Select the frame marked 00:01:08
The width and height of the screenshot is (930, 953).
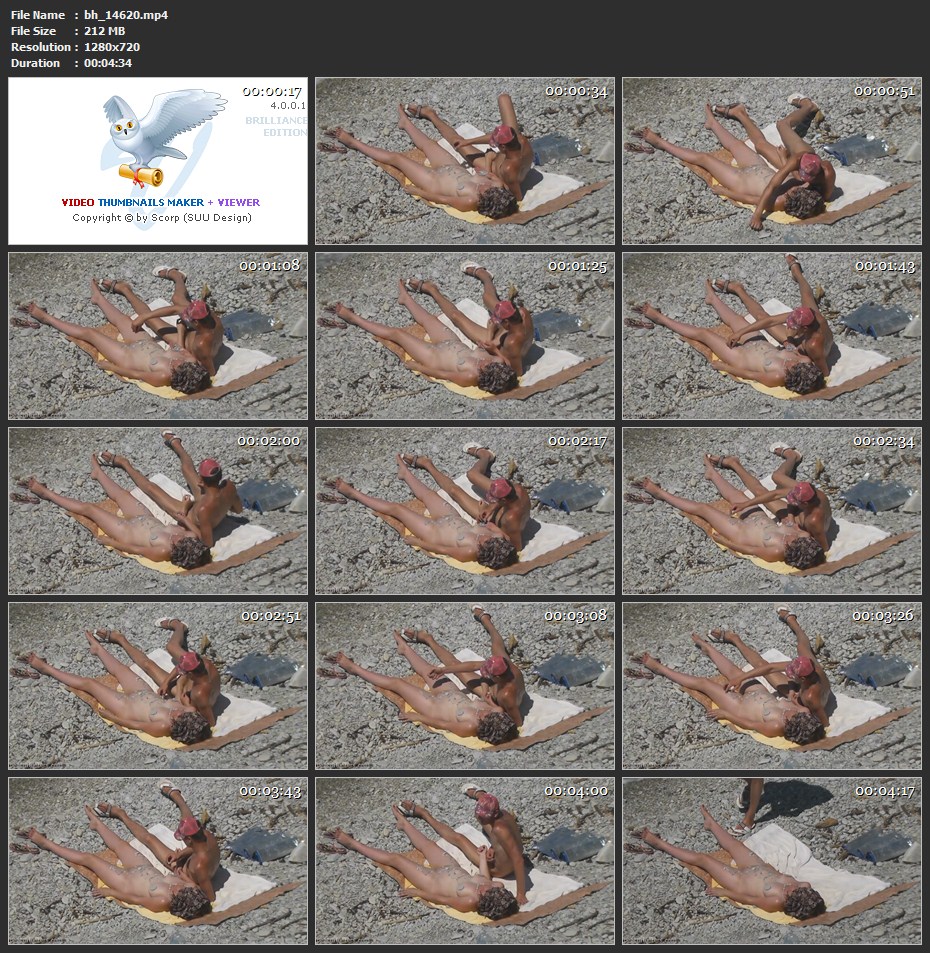pyautogui.click(x=158, y=336)
